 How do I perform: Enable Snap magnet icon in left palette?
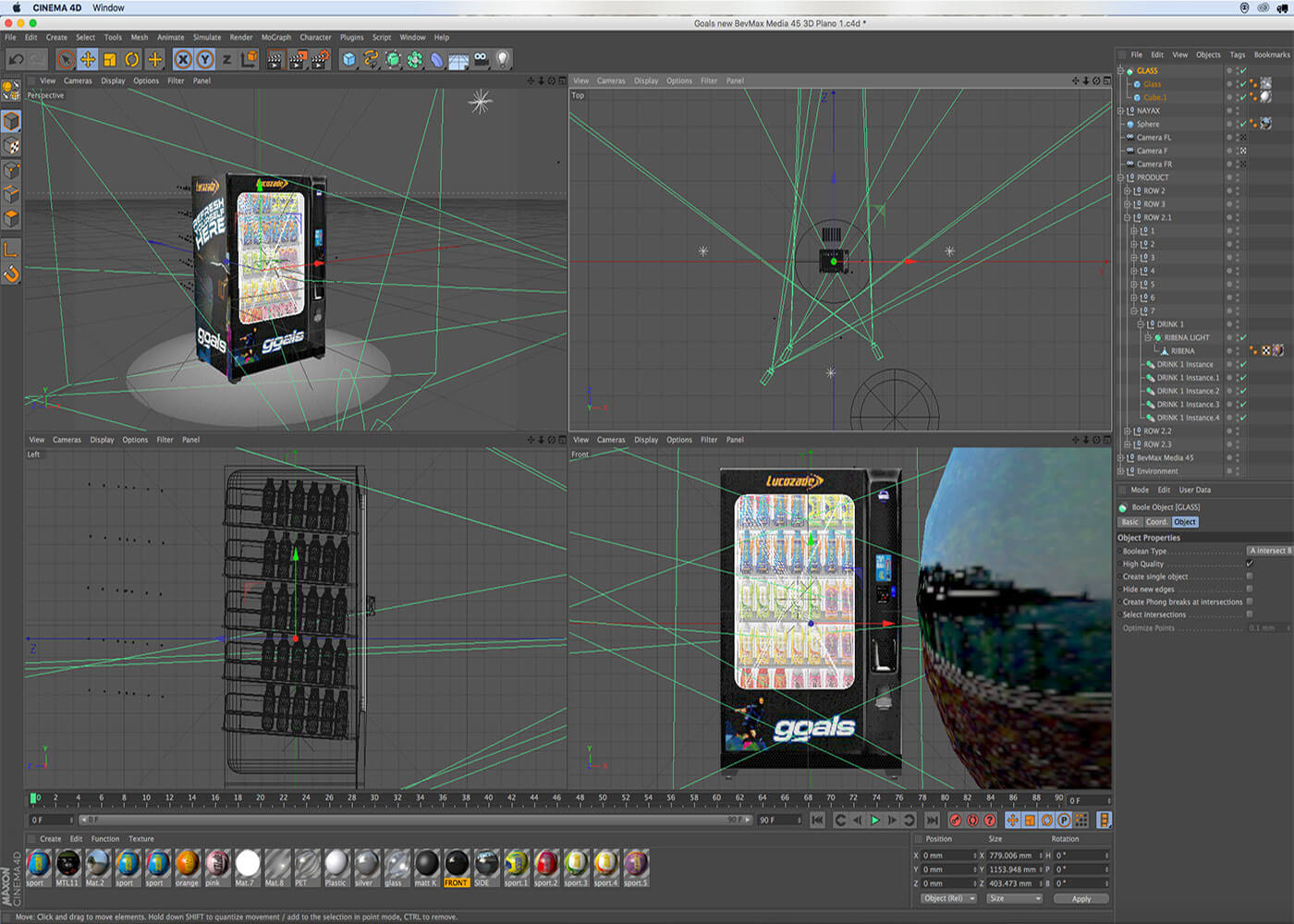[11, 274]
